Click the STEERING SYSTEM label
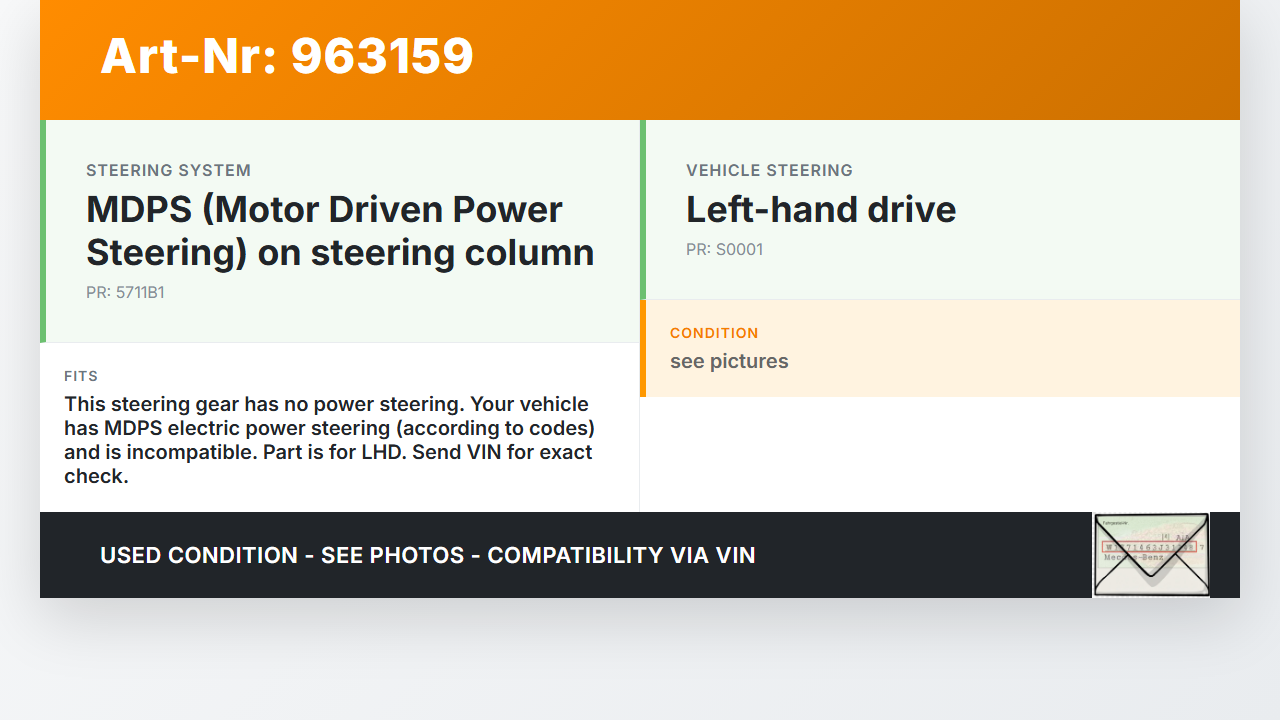 pos(168,171)
